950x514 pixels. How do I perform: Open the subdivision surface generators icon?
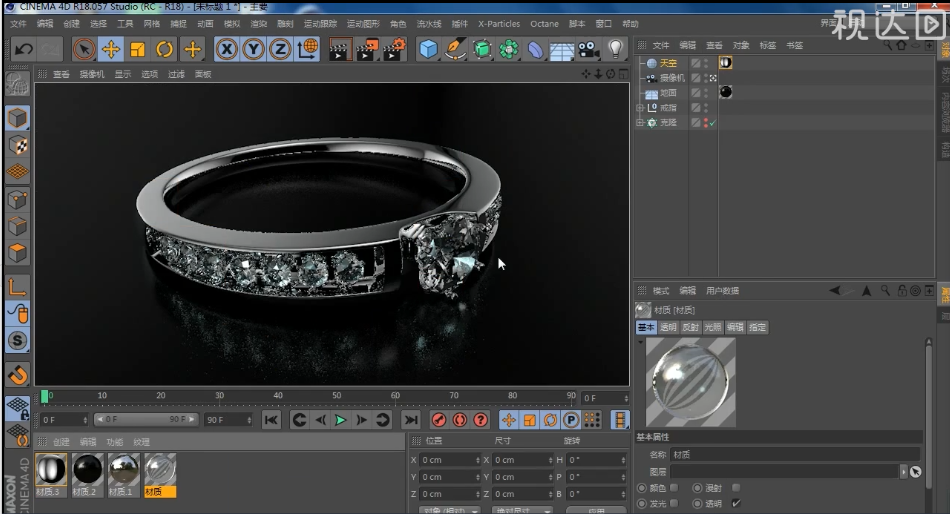[x=482, y=49]
